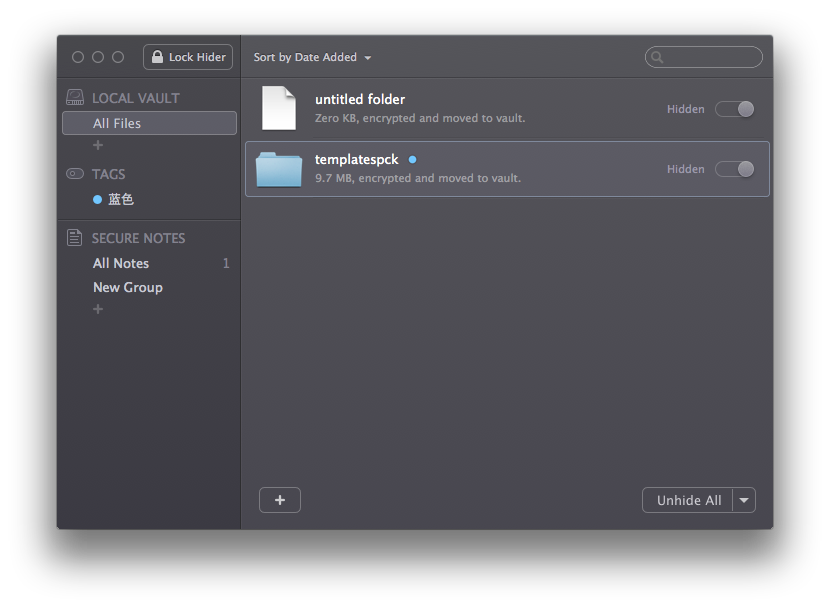Click the blue tag dot next to templatespck
The image size is (830, 608).
coord(412,159)
